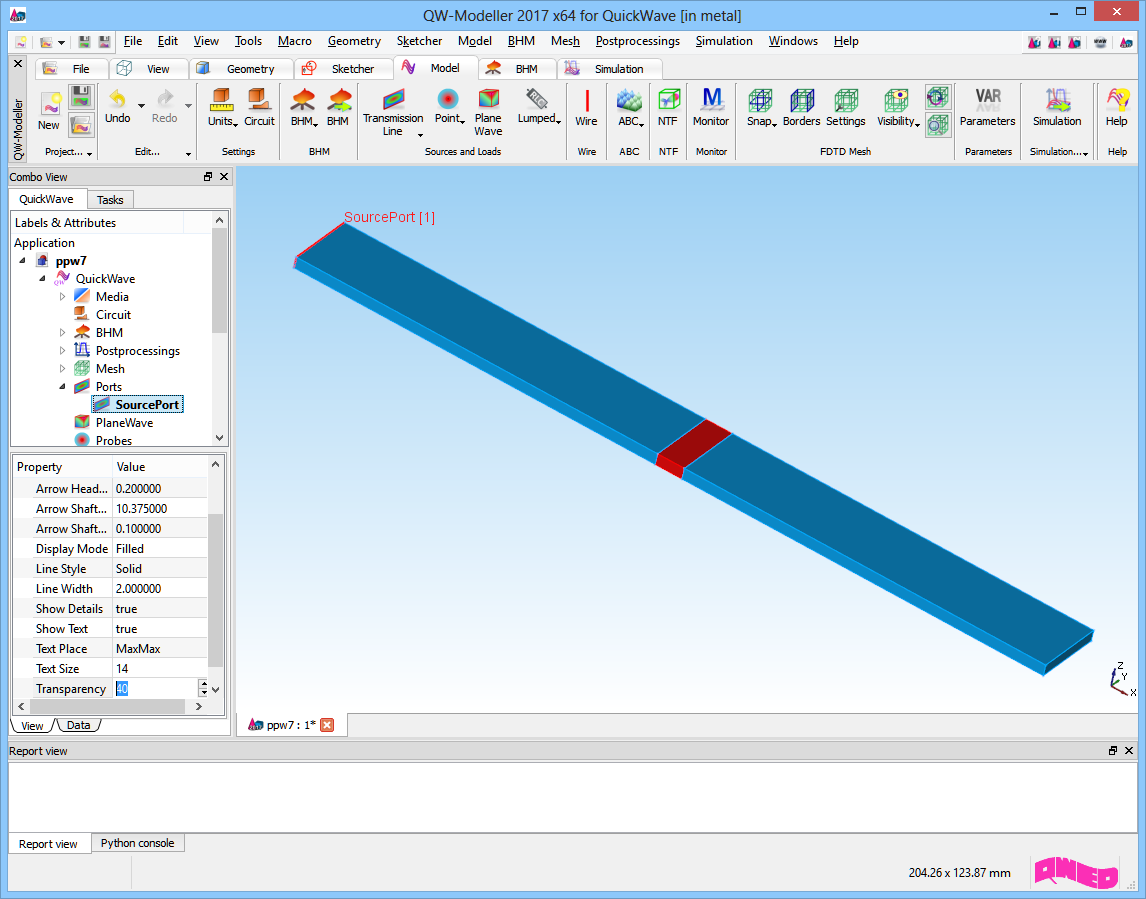Expand the Media node in the tree

(x=62, y=297)
